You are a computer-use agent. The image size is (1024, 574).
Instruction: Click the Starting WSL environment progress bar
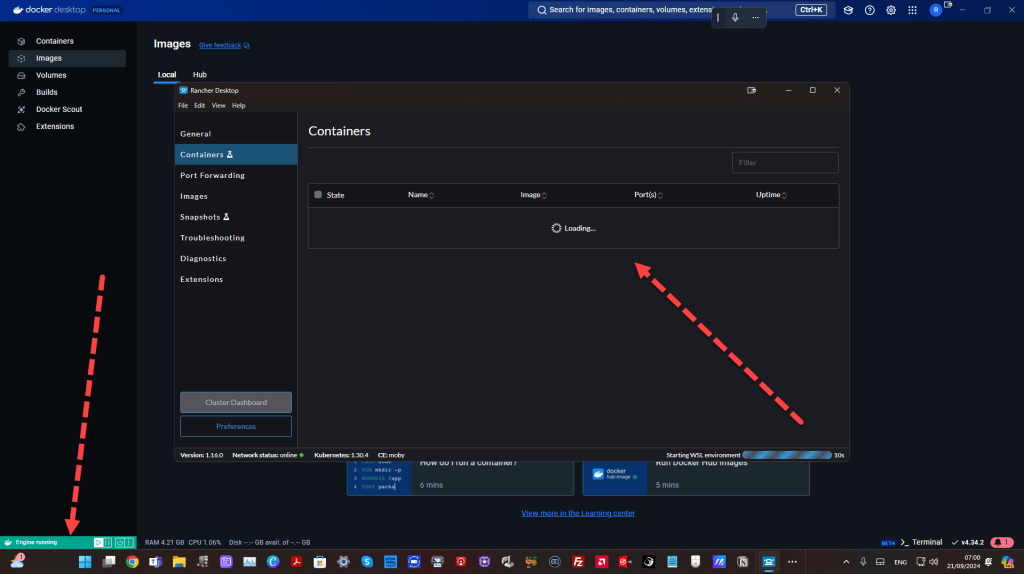click(787, 455)
